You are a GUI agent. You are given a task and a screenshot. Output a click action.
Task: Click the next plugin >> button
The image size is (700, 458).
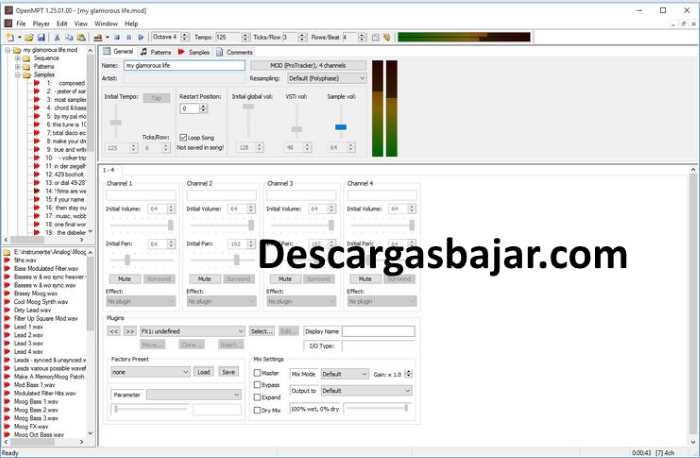point(129,331)
